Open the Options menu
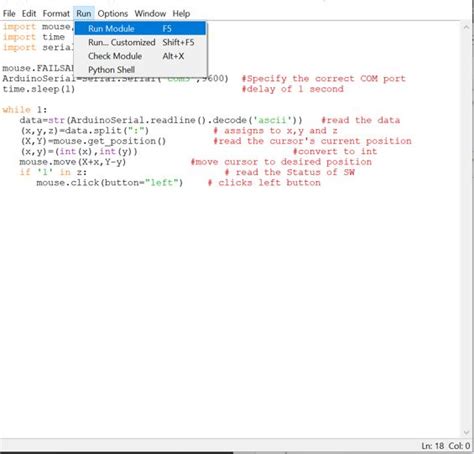474x454 pixels. point(113,14)
